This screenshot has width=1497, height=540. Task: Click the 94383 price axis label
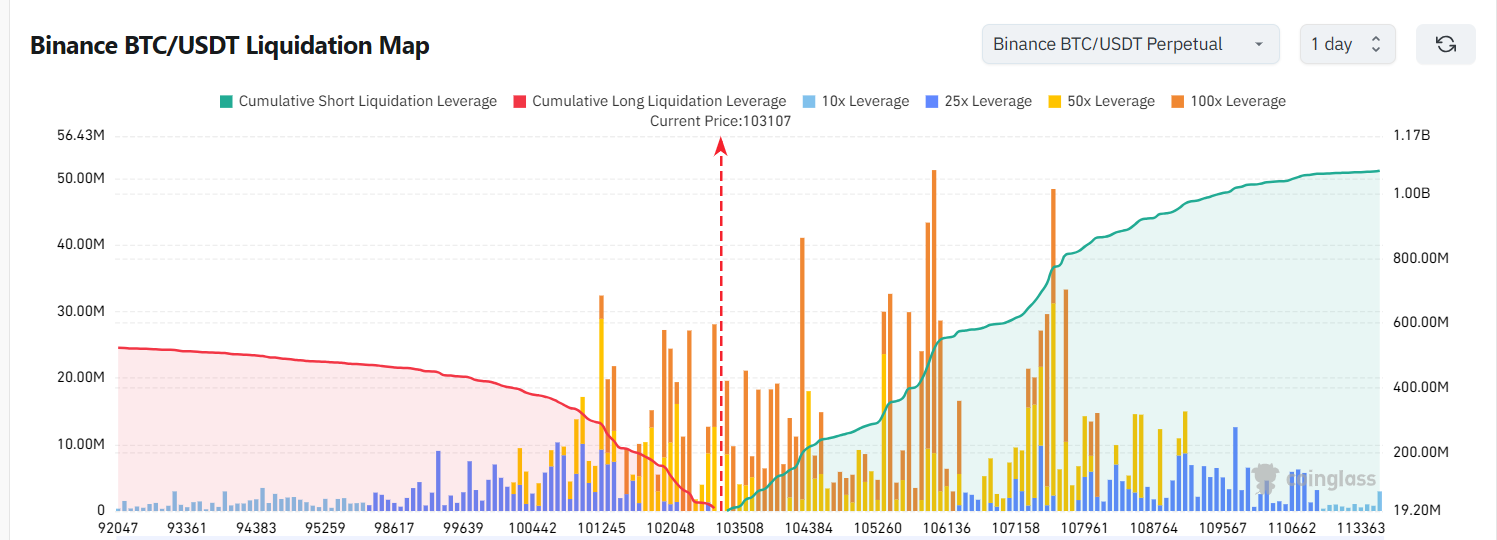tap(255, 527)
